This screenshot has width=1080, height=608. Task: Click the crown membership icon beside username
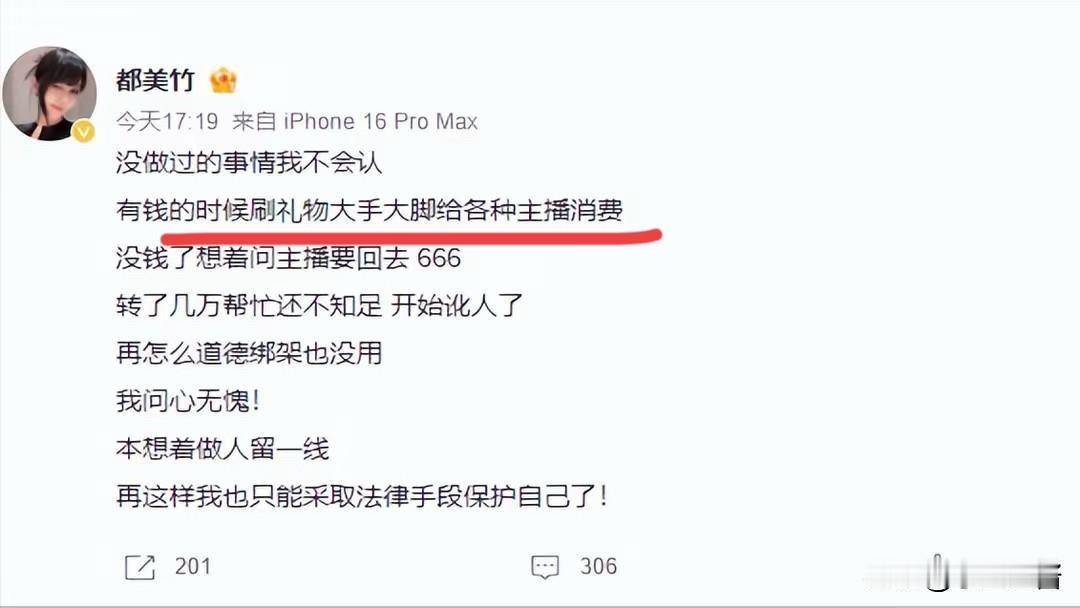223,81
